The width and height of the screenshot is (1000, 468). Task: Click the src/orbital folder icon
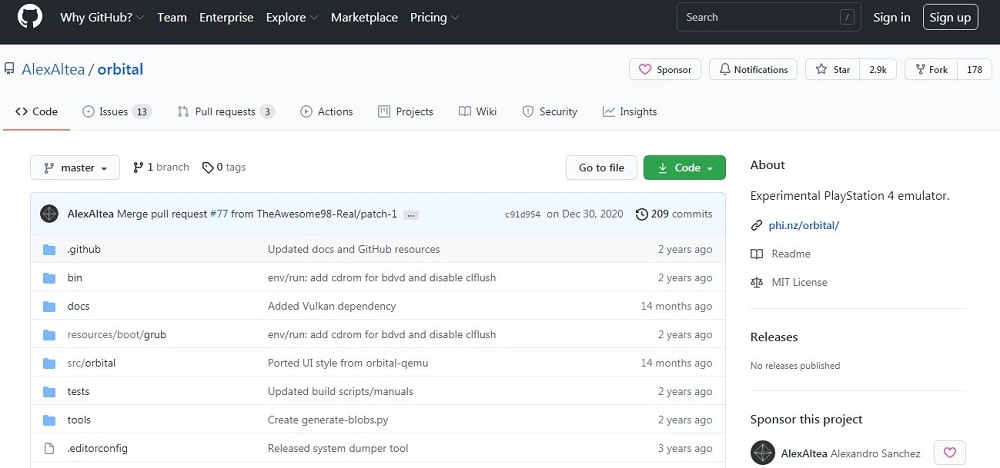[49, 363]
